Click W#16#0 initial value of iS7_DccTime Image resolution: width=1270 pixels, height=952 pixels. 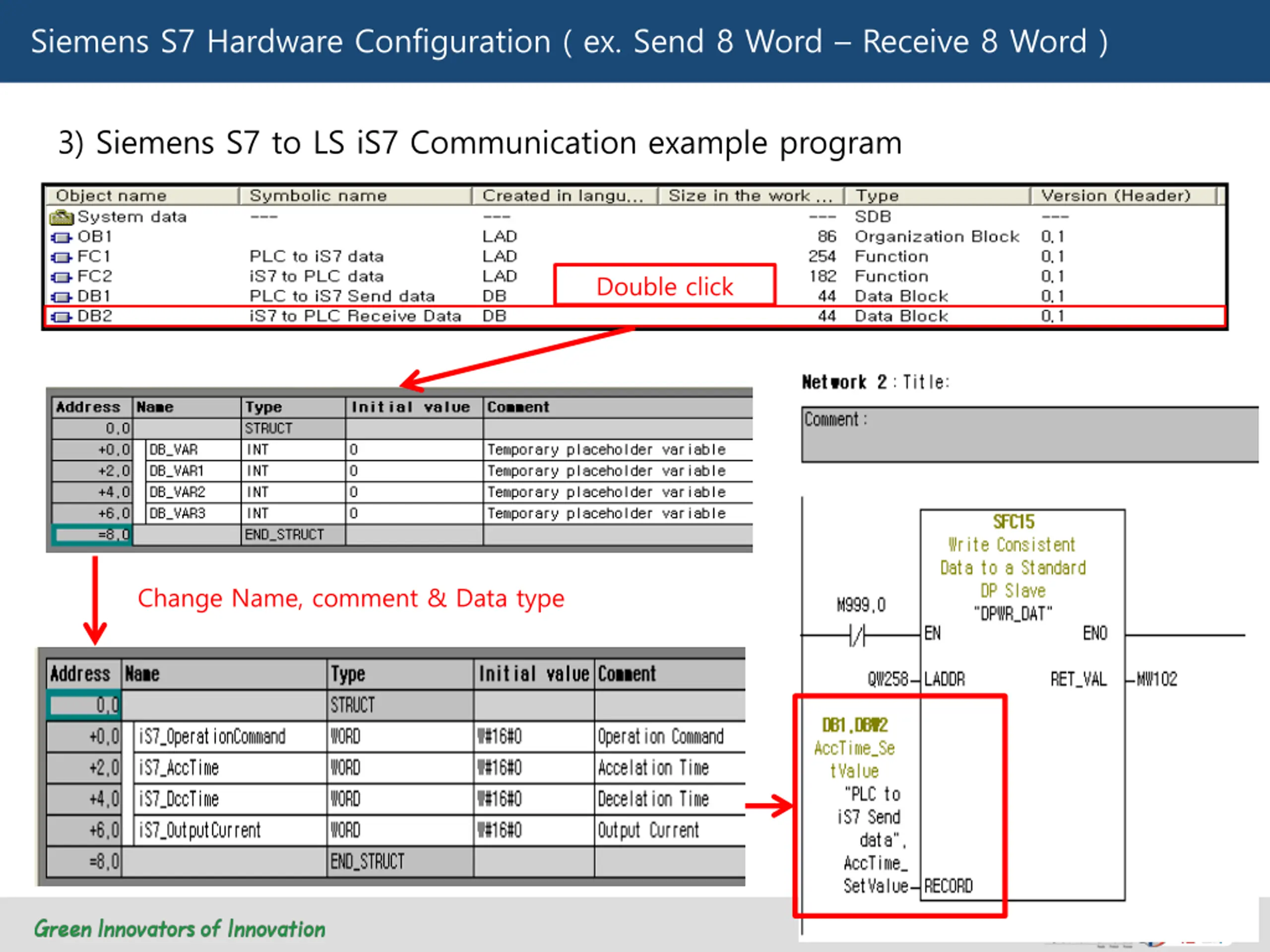coord(534,799)
